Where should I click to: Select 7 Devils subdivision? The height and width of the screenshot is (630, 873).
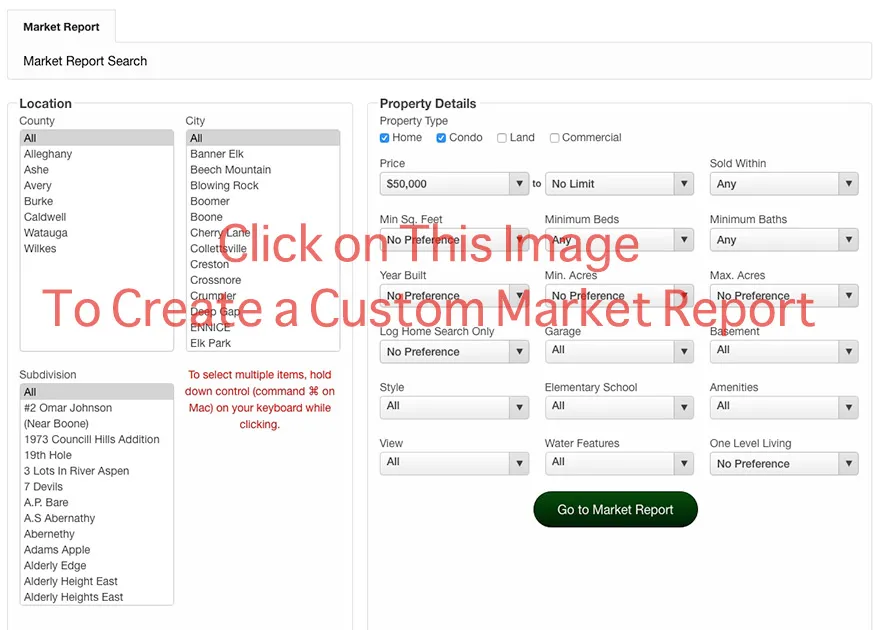(97, 486)
